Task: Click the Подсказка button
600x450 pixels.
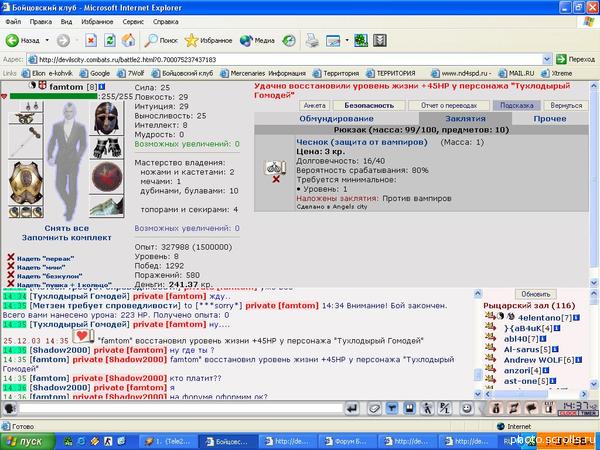Action: (x=517, y=105)
